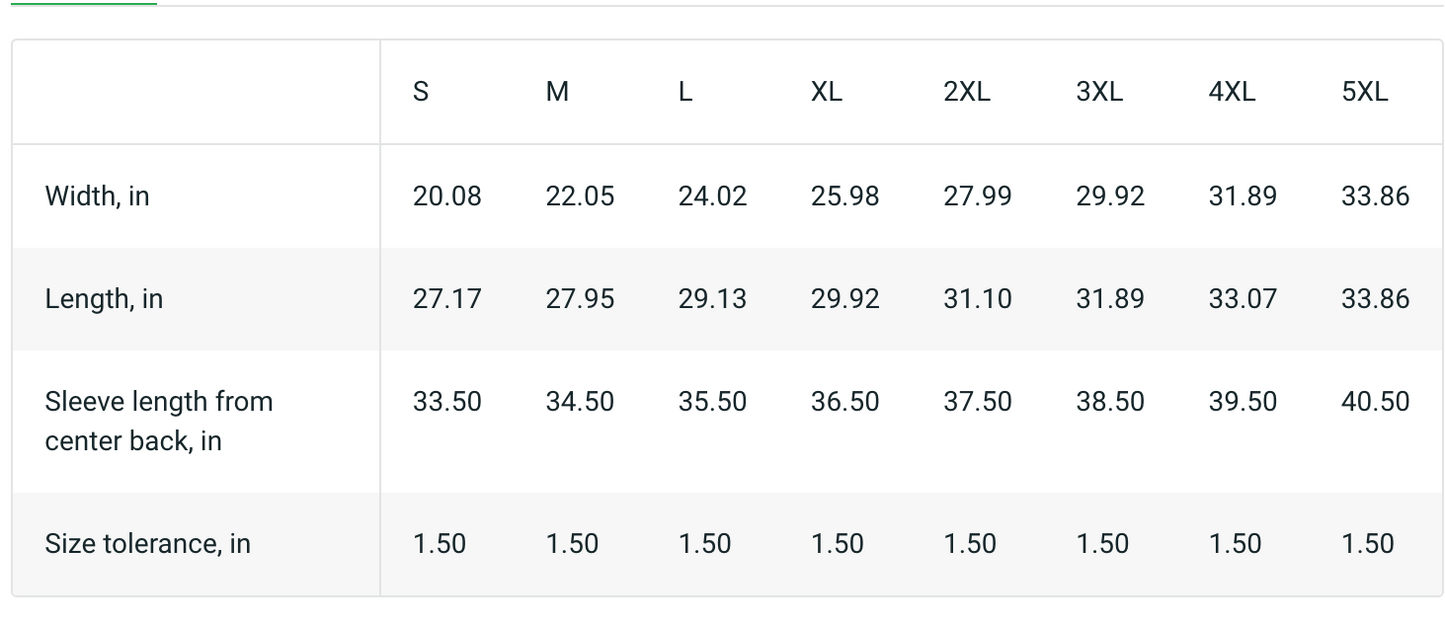The height and width of the screenshot is (625, 1445).
Task: Click the 31.10 length value for 2XL
Action: pyautogui.click(x=977, y=299)
